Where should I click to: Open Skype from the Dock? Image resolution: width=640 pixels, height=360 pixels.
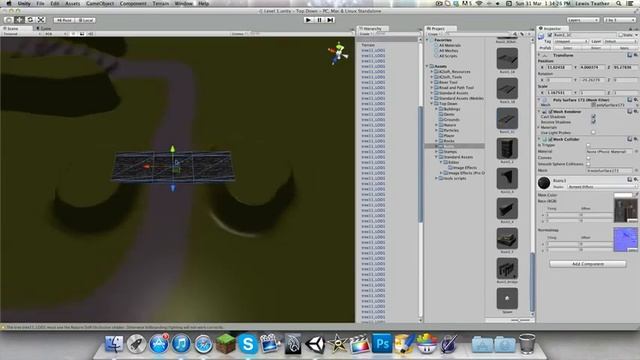(x=248, y=344)
